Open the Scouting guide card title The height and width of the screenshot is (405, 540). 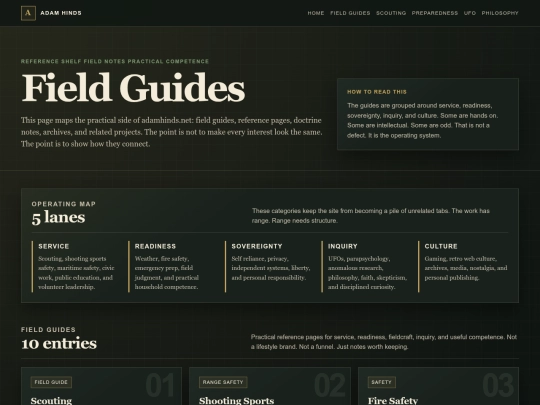(x=51, y=401)
